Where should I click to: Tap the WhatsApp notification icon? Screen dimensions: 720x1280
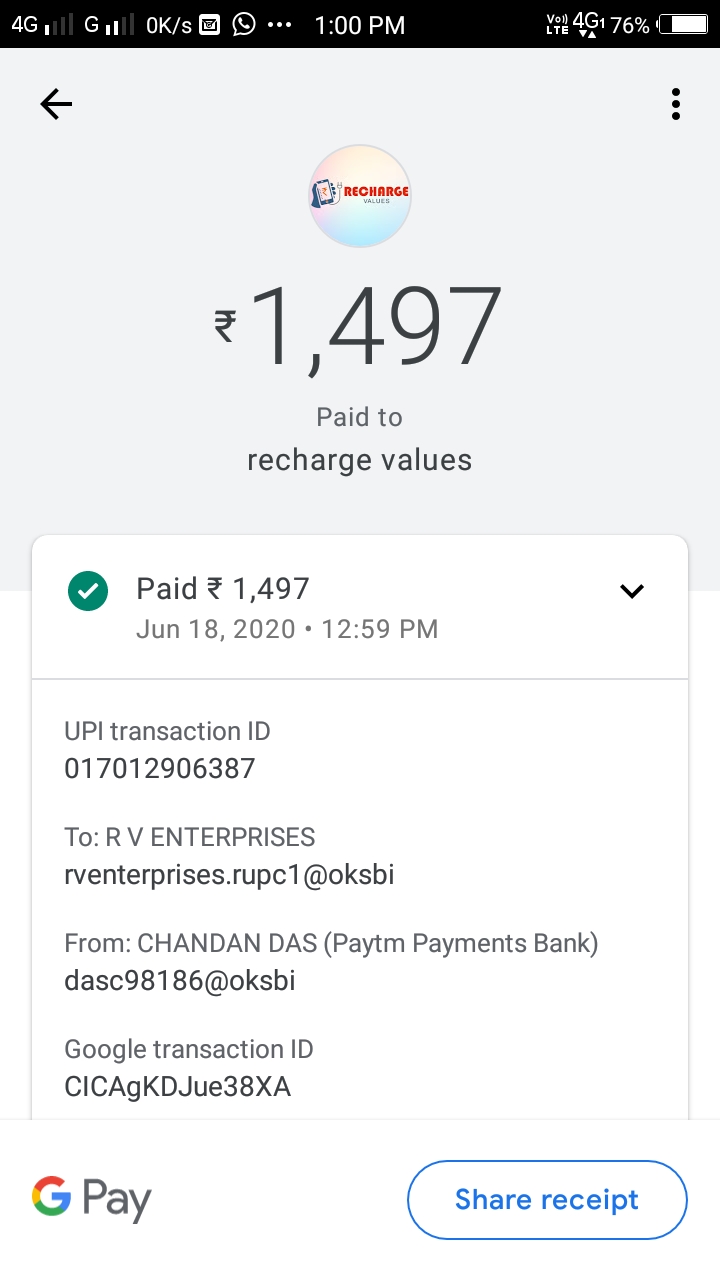click(x=243, y=25)
